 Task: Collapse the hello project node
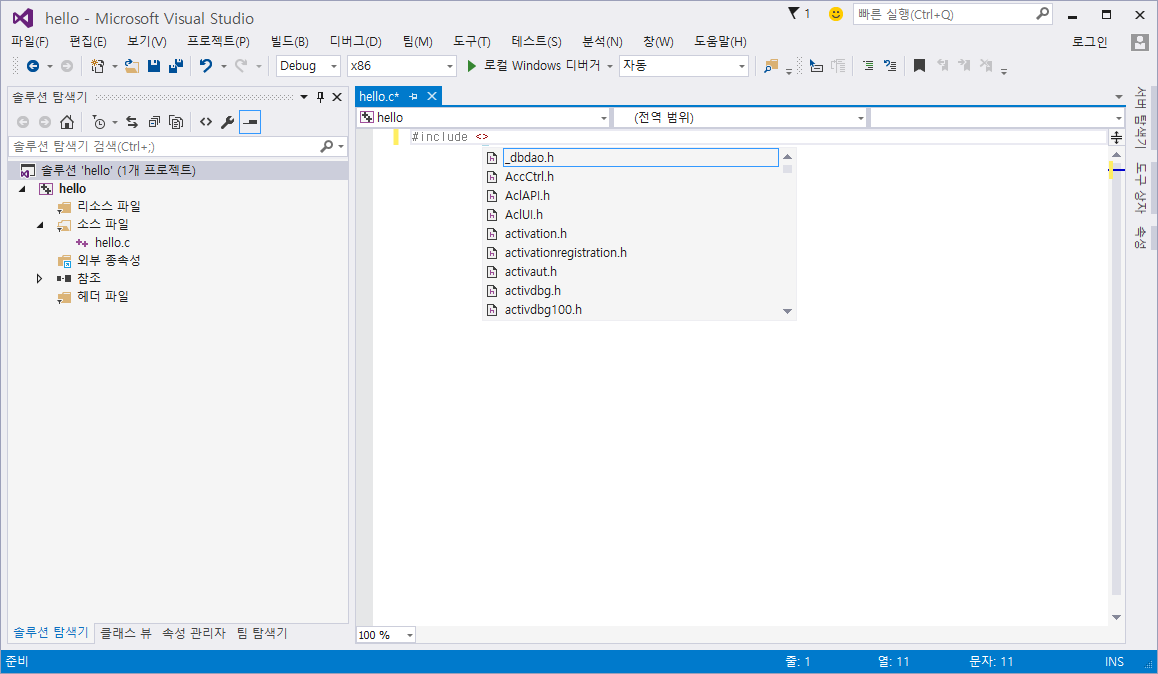22,189
